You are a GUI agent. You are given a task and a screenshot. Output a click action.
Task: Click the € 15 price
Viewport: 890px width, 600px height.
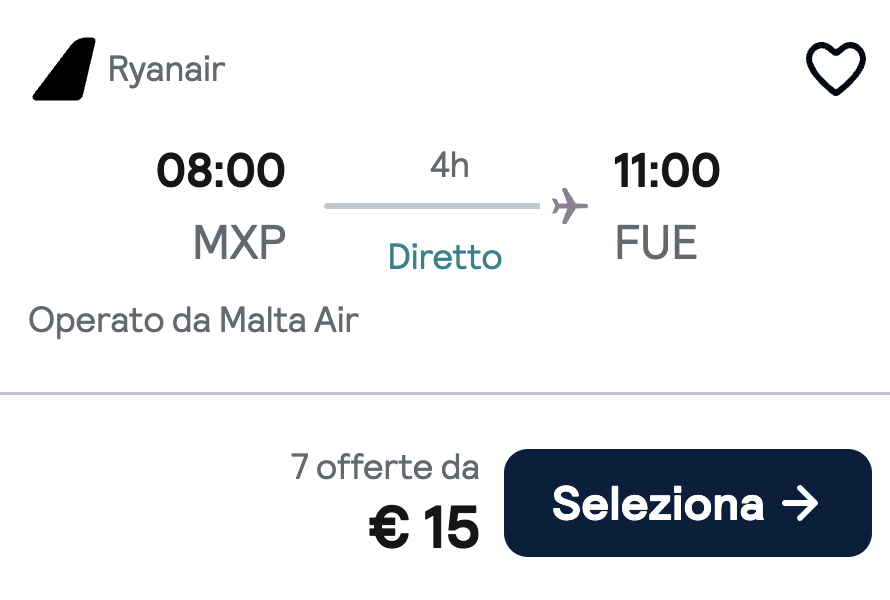(424, 527)
